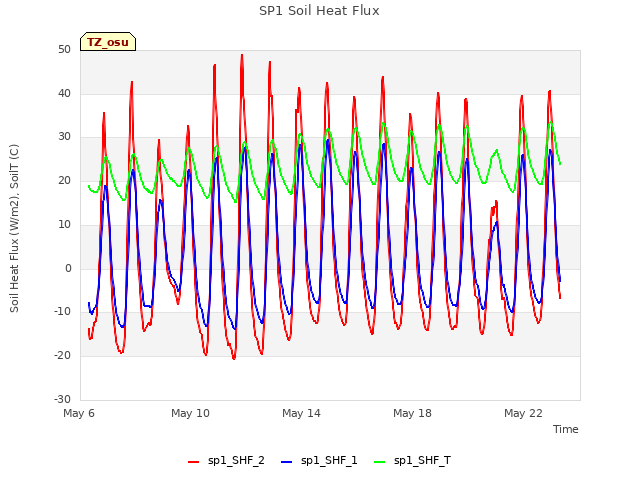Click the 40 y-axis tick label
Image resolution: width=640 pixels, height=480 pixels.
(64, 93)
